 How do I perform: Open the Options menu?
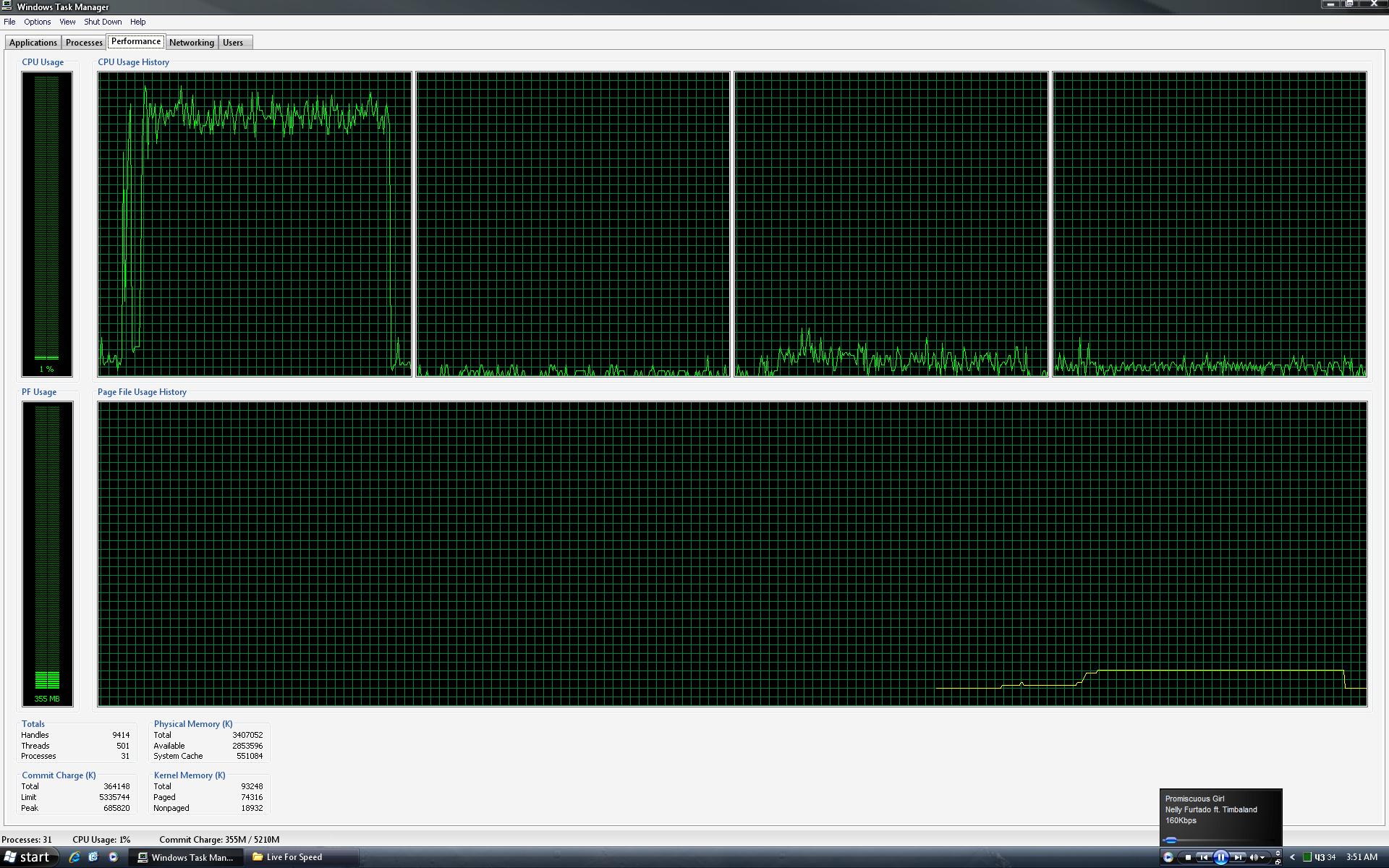pyautogui.click(x=37, y=22)
